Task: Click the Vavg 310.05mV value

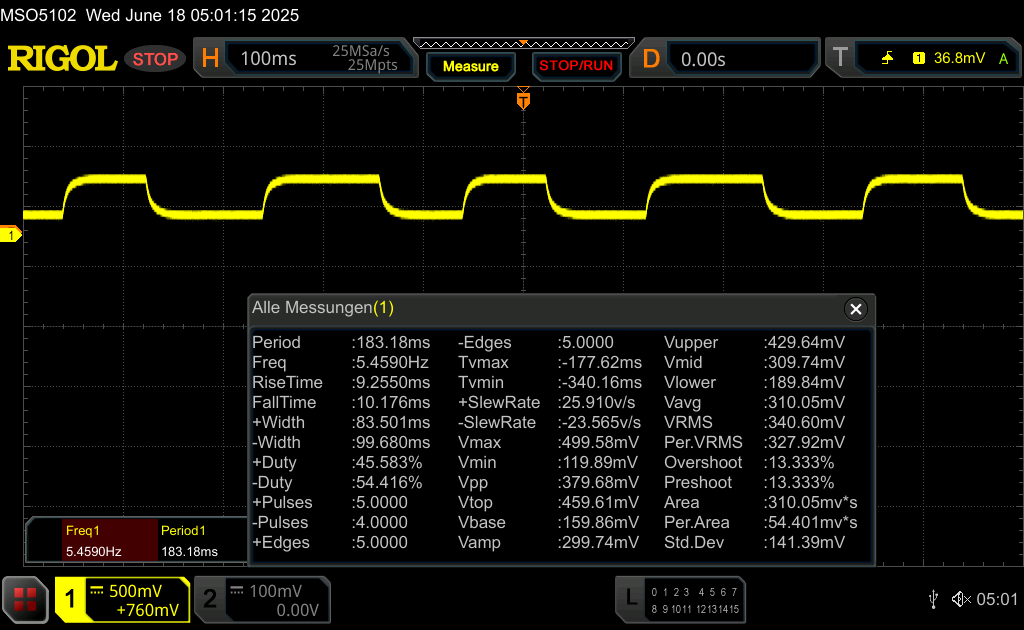Action: click(x=805, y=403)
